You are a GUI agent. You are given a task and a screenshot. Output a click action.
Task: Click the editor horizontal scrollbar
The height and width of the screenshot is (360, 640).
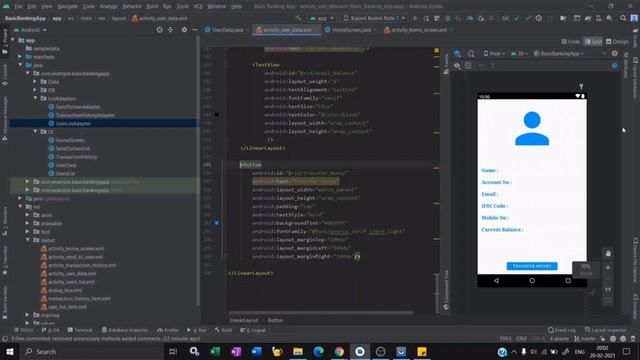coord(320,313)
